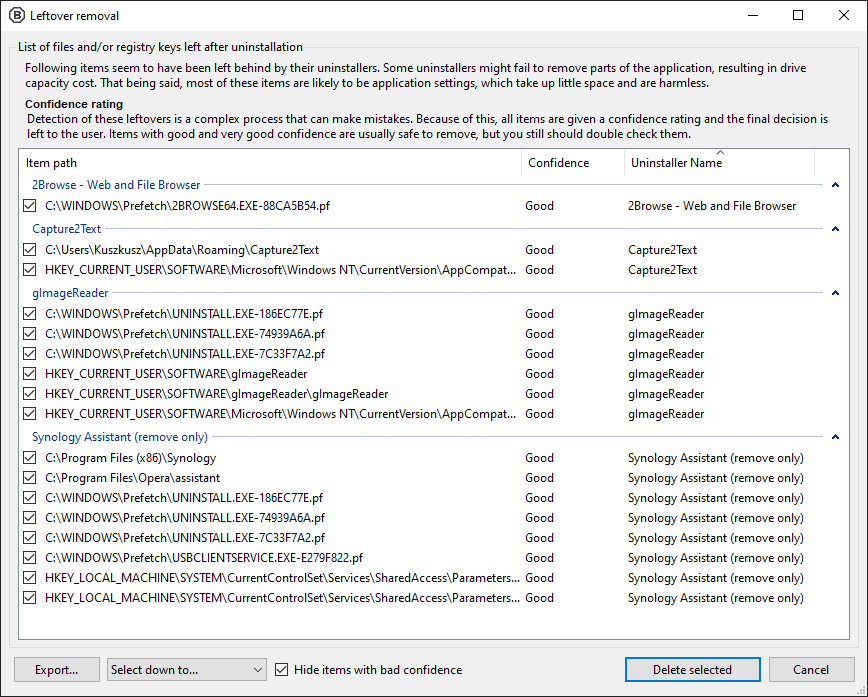Click the app icon in title bar
The width and height of the screenshot is (868, 697).
(x=16, y=15)
